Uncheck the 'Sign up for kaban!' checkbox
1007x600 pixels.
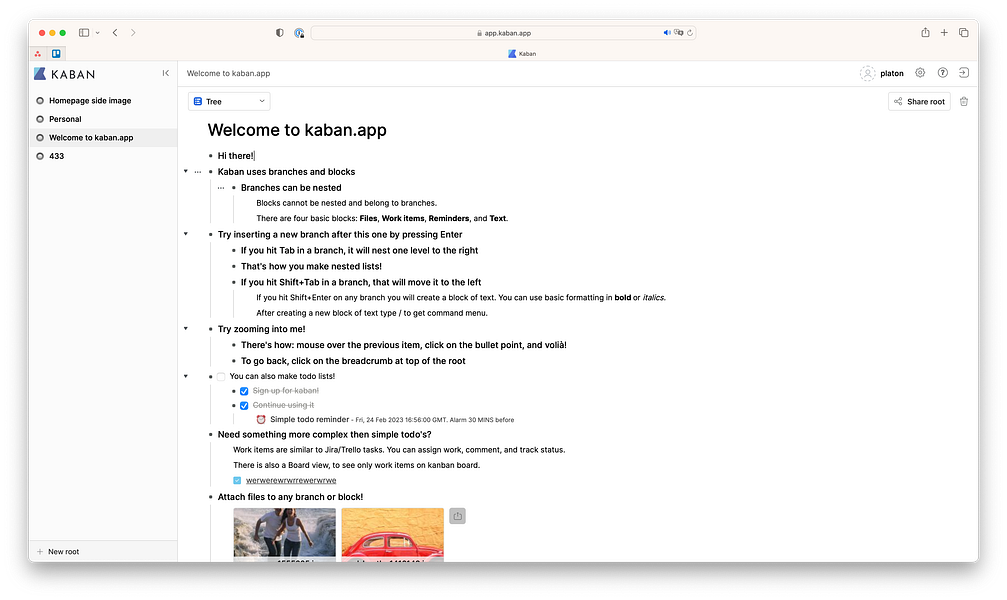pos(244,391)
